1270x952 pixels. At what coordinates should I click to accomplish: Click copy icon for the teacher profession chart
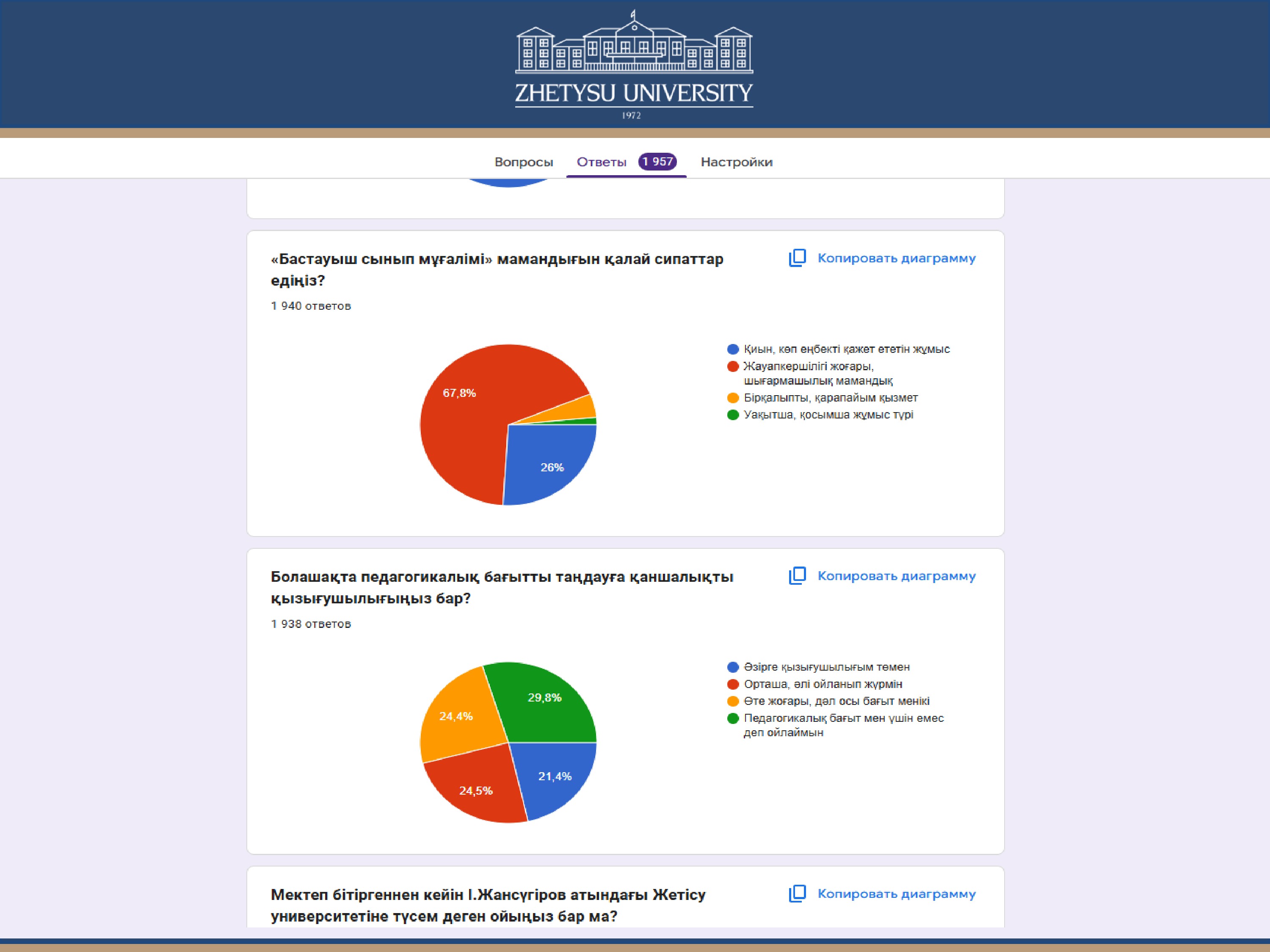(797, 258)
